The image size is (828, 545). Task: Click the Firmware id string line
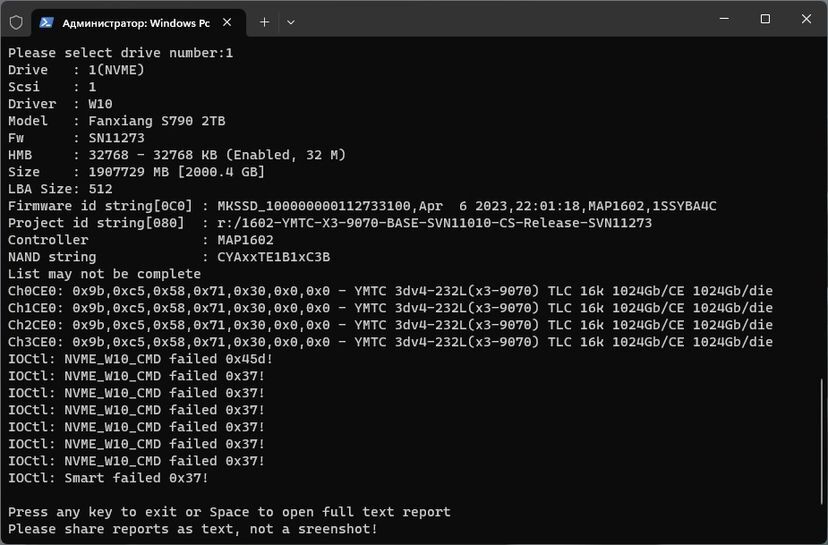(362, 206)
